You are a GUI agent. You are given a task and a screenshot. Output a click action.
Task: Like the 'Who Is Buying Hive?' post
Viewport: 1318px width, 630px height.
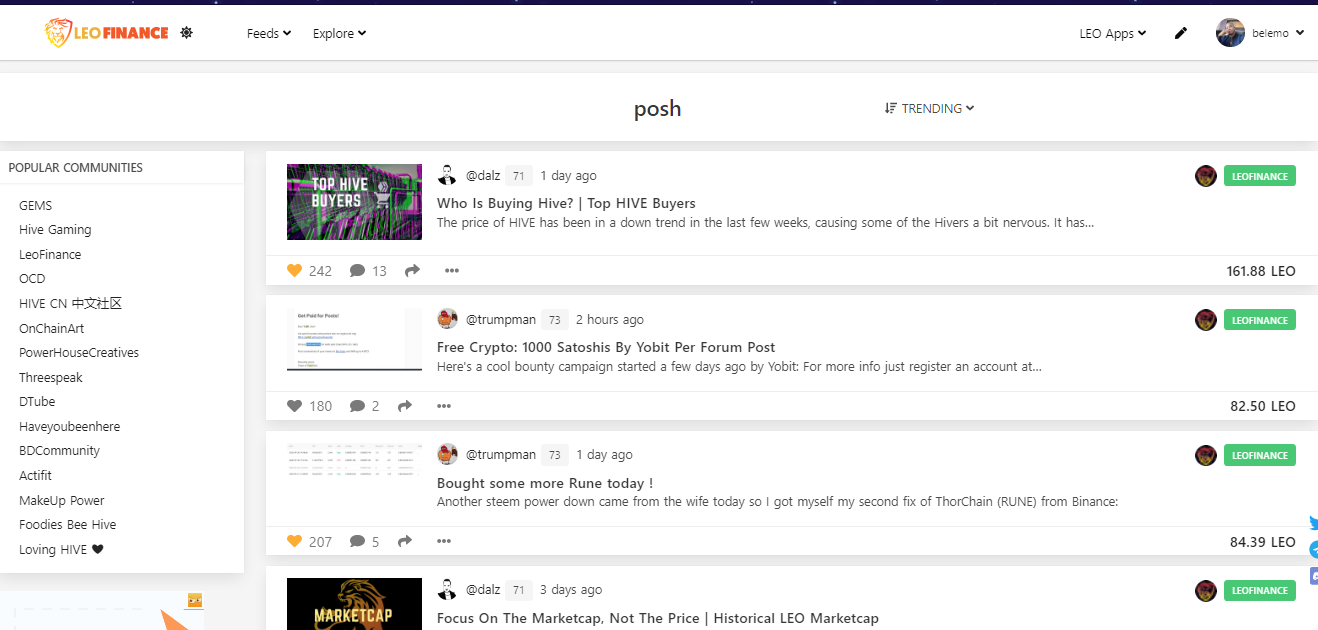294,270
